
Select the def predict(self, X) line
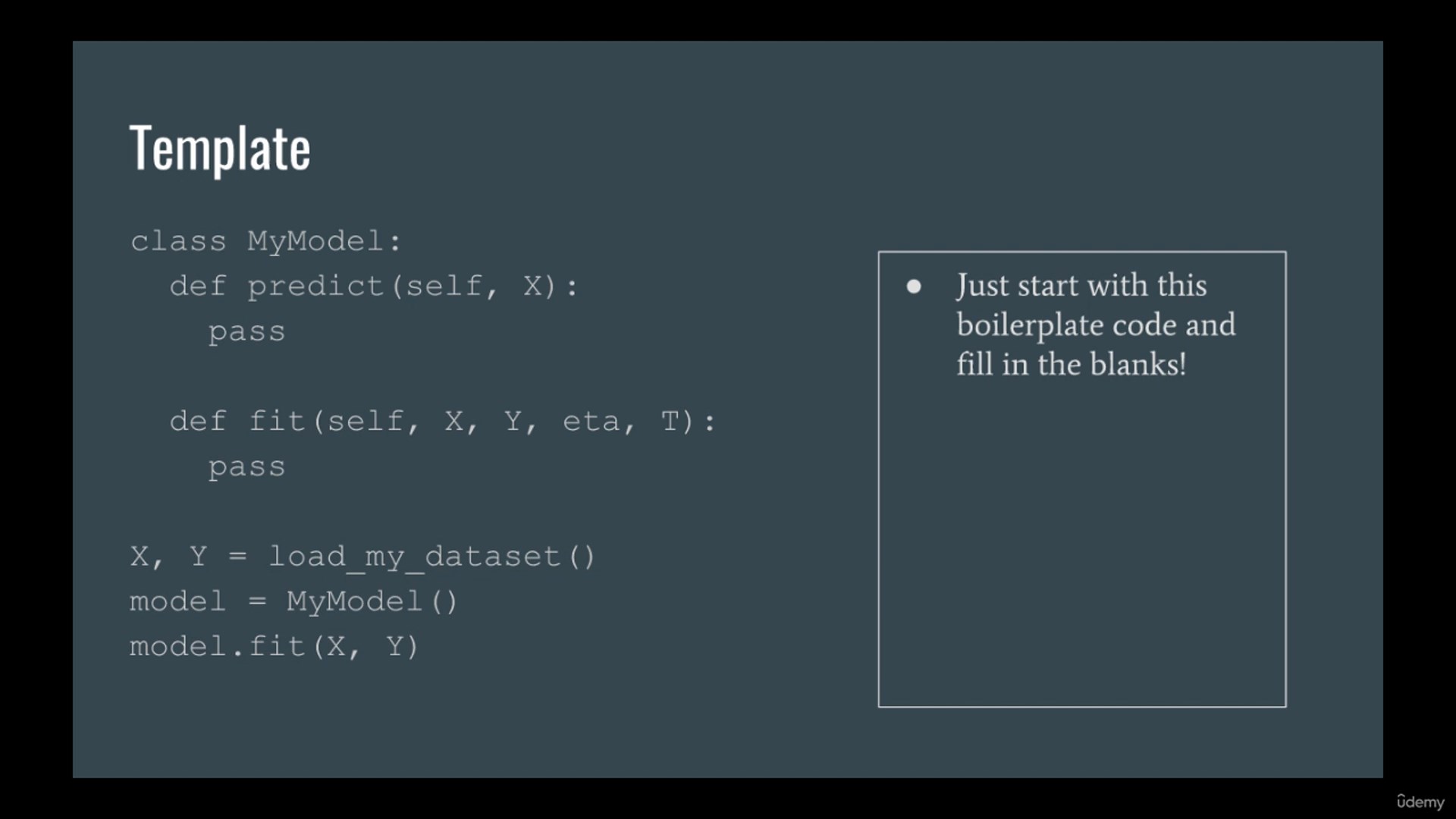coord(374,287)
